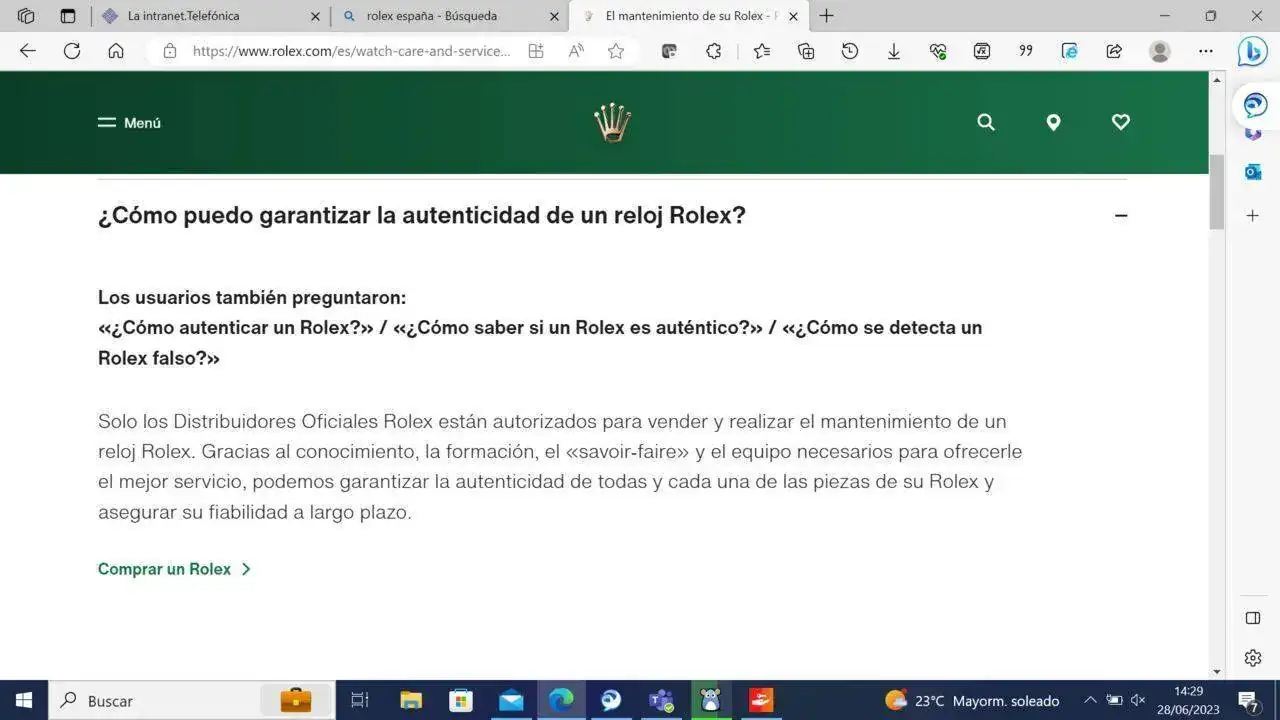1280x720 pixels.
Task: Open the Math Solver icon
Action: point(982,51)
